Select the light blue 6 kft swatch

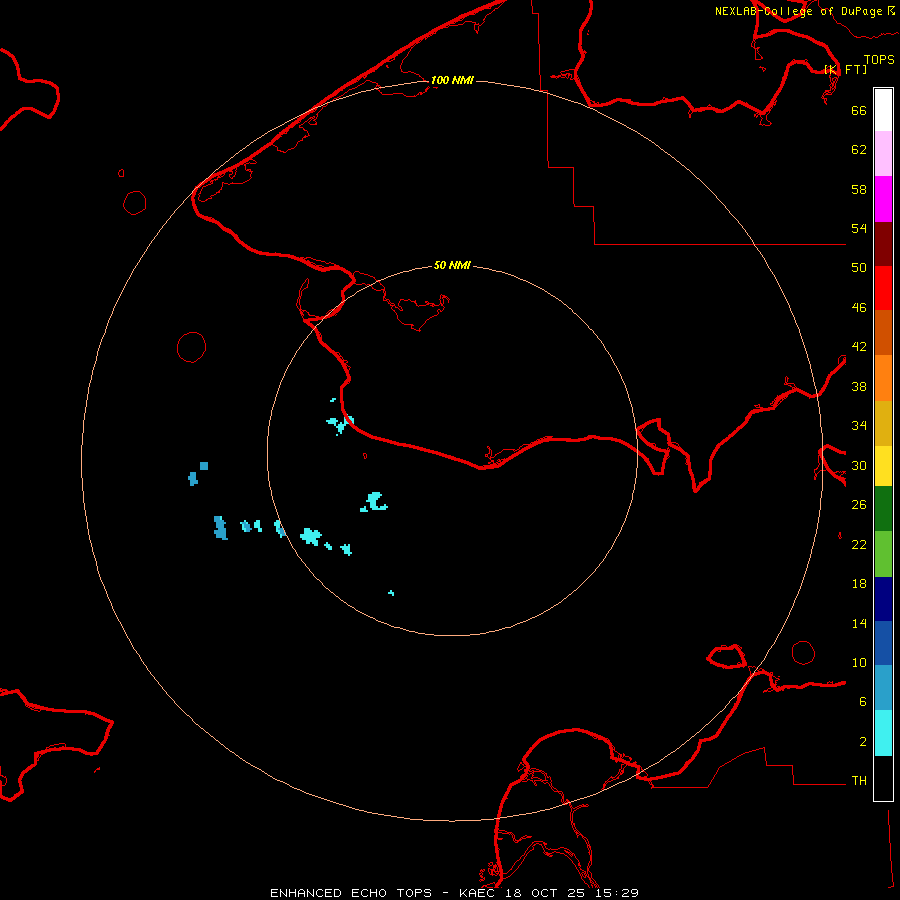(x=883, y=688)
